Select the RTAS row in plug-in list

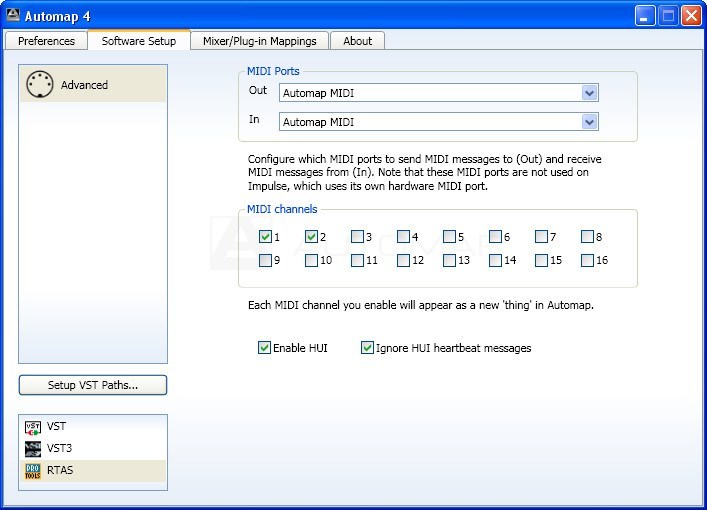[93, 471]
